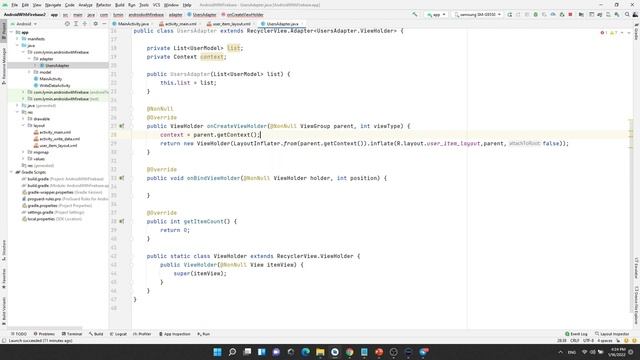Open the Help menu

coord(187,5)
